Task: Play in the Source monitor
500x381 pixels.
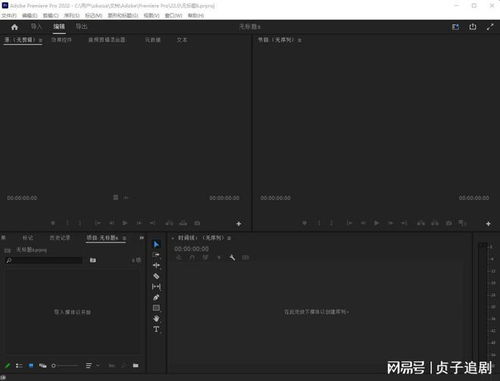Action: [125, 223]
